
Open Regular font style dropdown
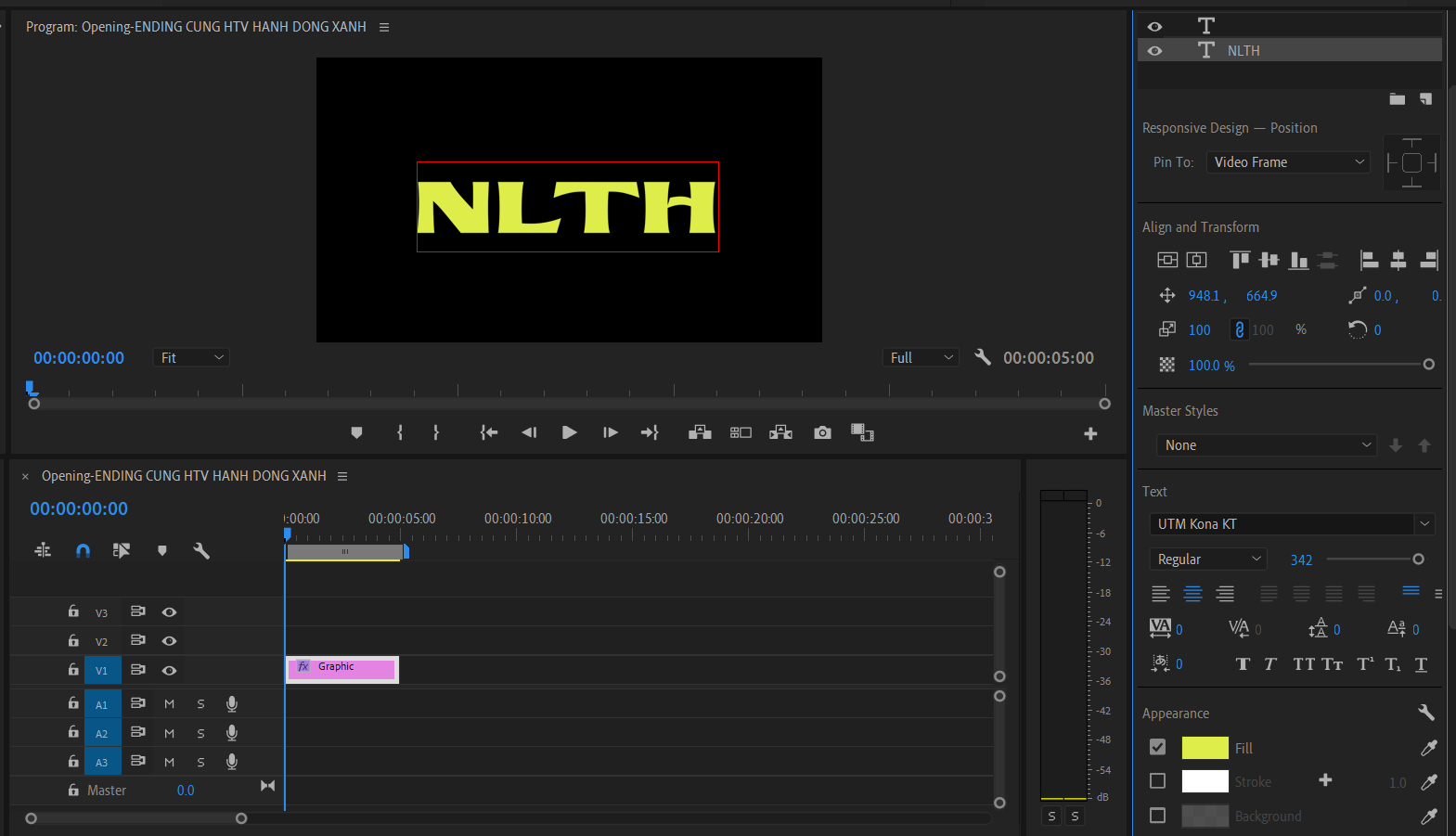[x=1208, y=559]
